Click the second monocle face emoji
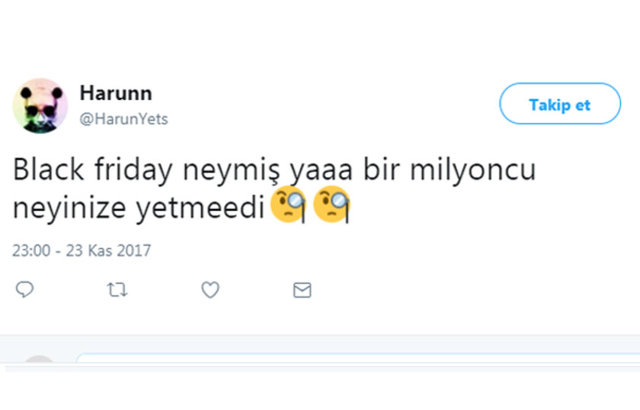This screenshot has height=410, width=640. click(330, 207)
